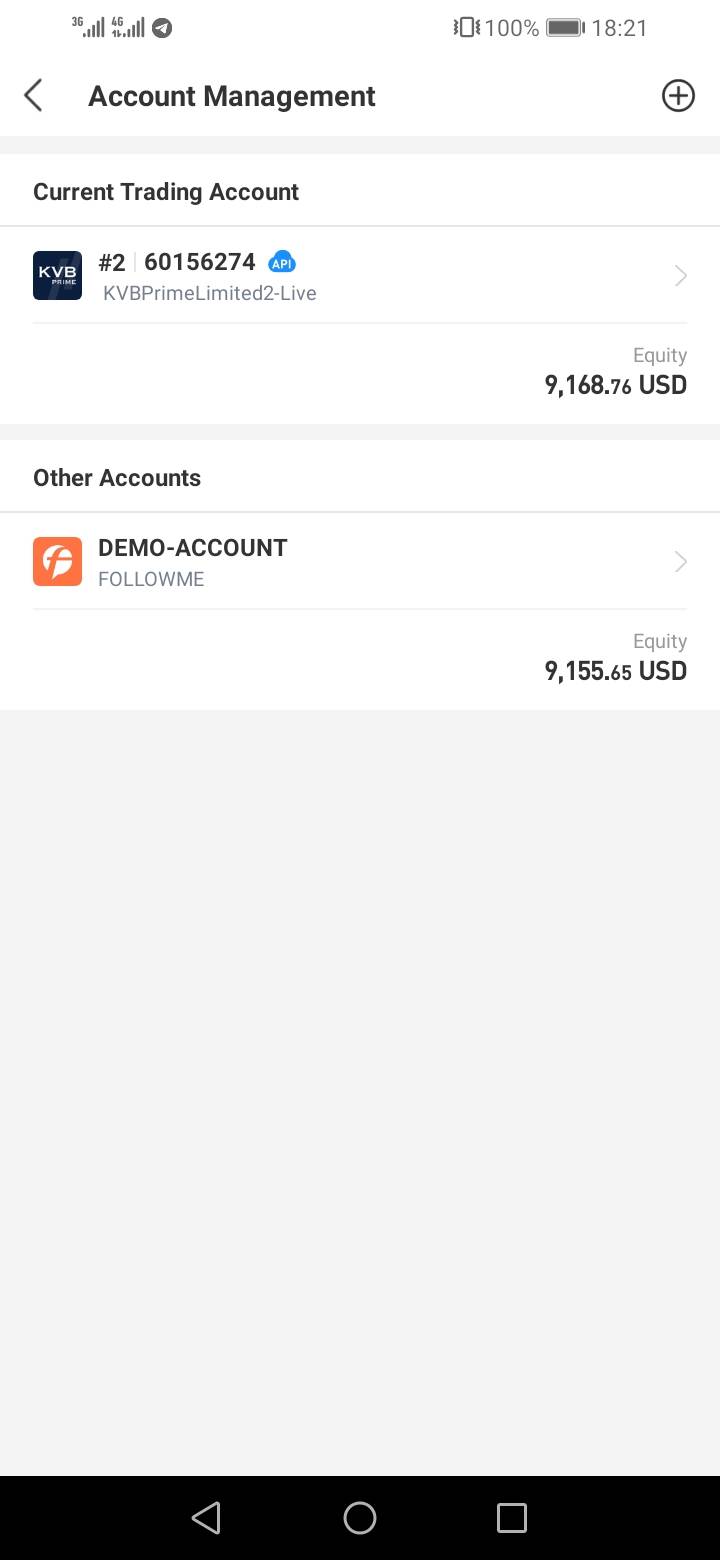This screenshot has height=1560, width=720.
Task: Select account number 60156274
Action: point(200,262)
